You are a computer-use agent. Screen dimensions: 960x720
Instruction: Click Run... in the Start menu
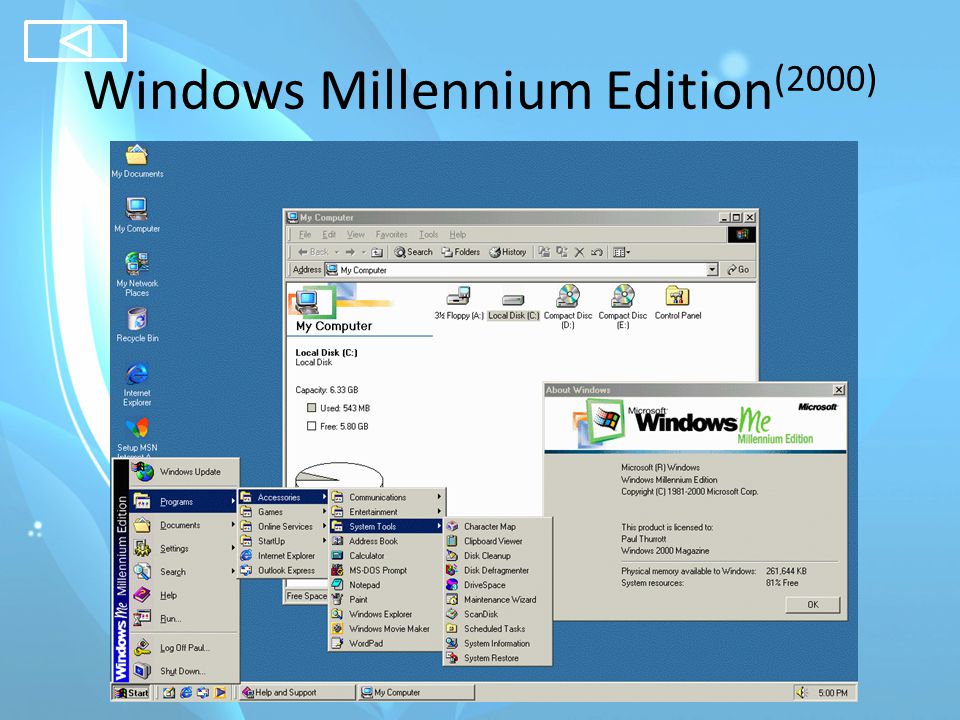point(184,618)
